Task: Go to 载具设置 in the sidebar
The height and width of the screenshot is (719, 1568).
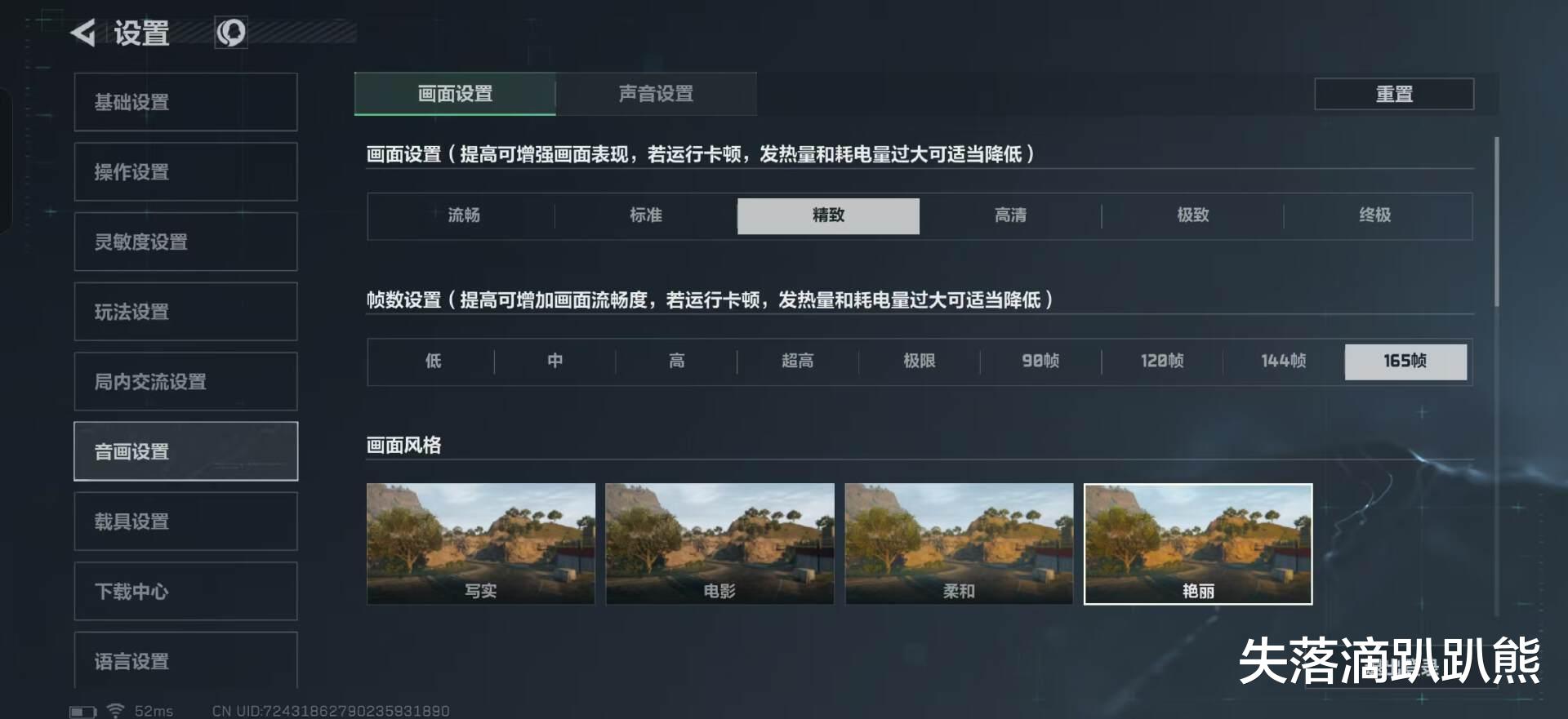Action: tap(185, 521)
